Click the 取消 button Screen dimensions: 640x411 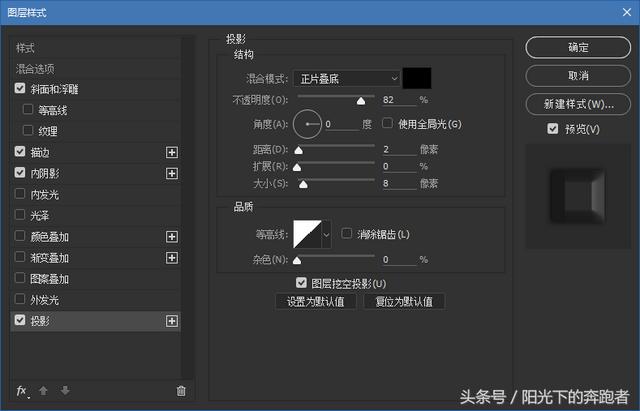[578, 76]
